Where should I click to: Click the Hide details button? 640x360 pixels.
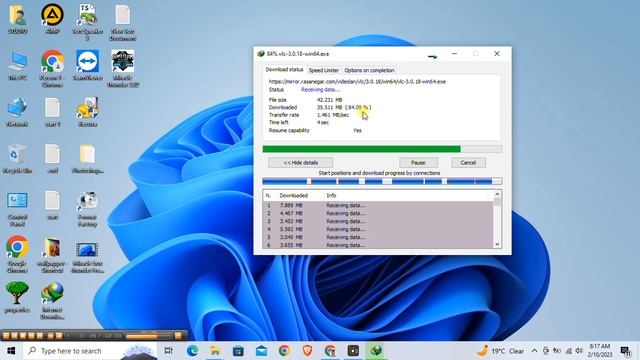[300, 162]
